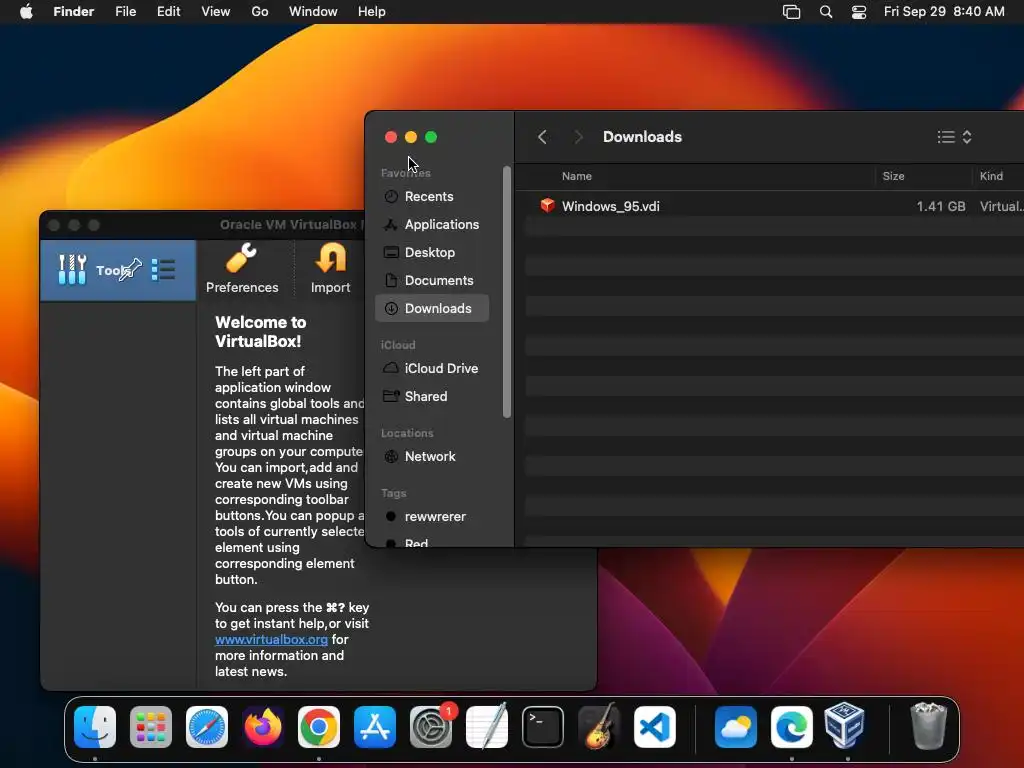1024x768 pixels.
Task: Open Applications in Finder sidebar
Action: pyautogui.click(x=432, y=225)
